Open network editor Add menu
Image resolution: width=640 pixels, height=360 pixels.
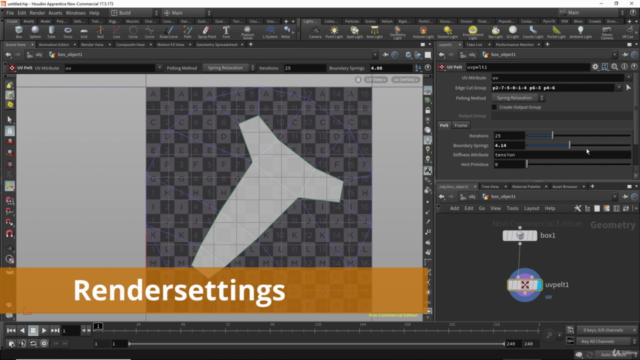point(454,208)
